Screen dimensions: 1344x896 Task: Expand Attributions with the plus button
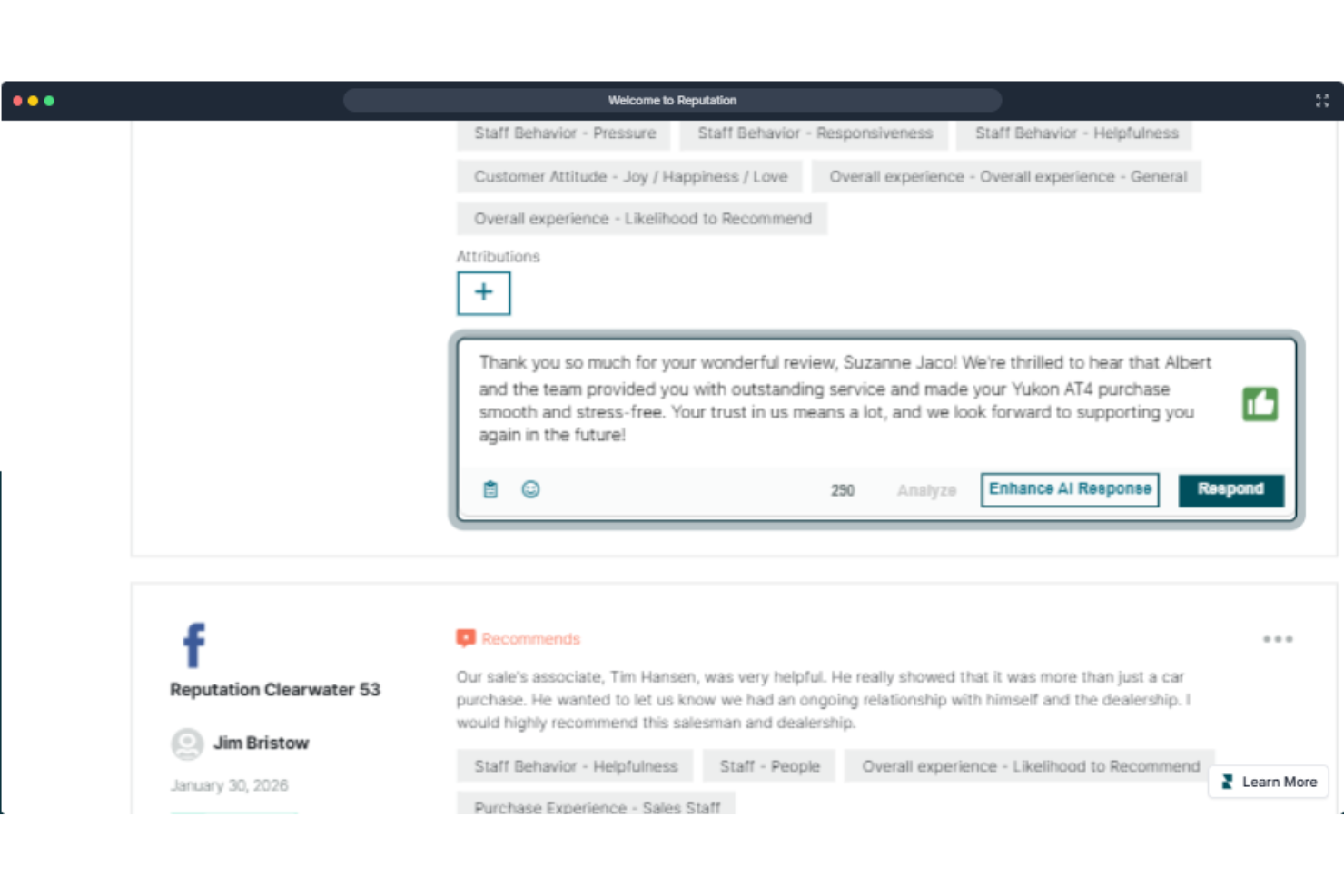pyautogui.click(x=483, y=292)
